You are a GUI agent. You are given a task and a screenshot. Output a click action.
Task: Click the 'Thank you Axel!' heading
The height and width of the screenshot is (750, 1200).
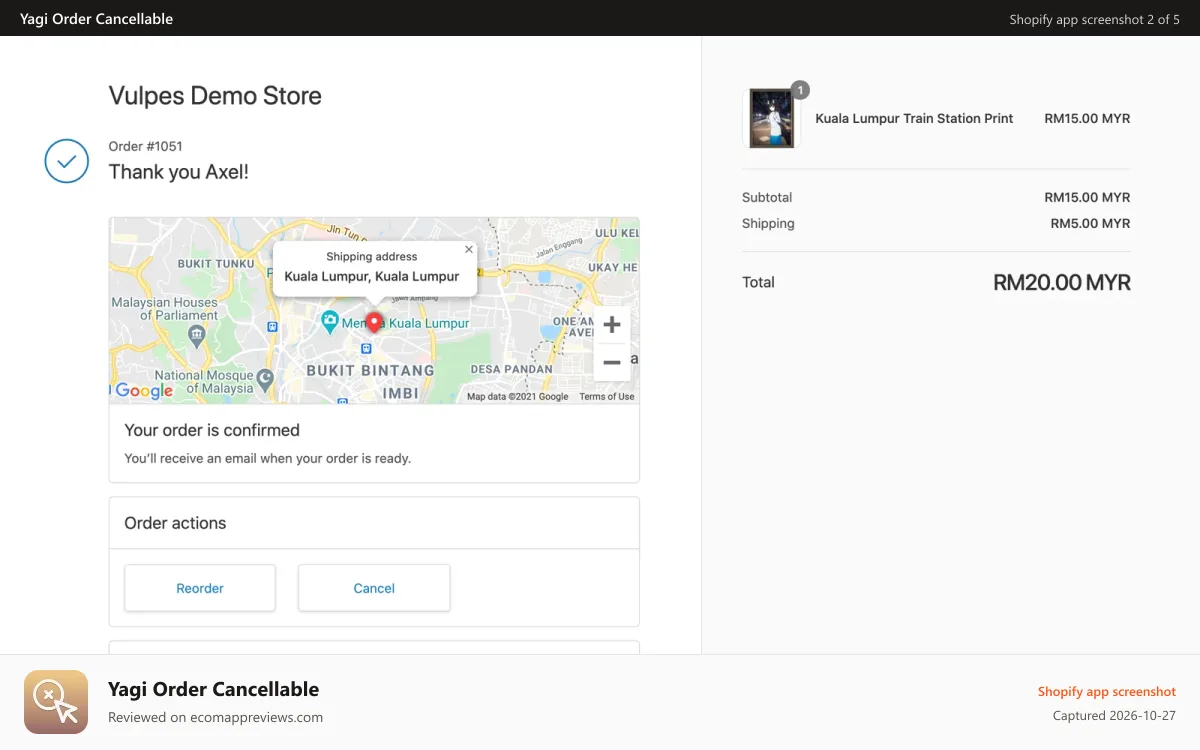point(179,172)
